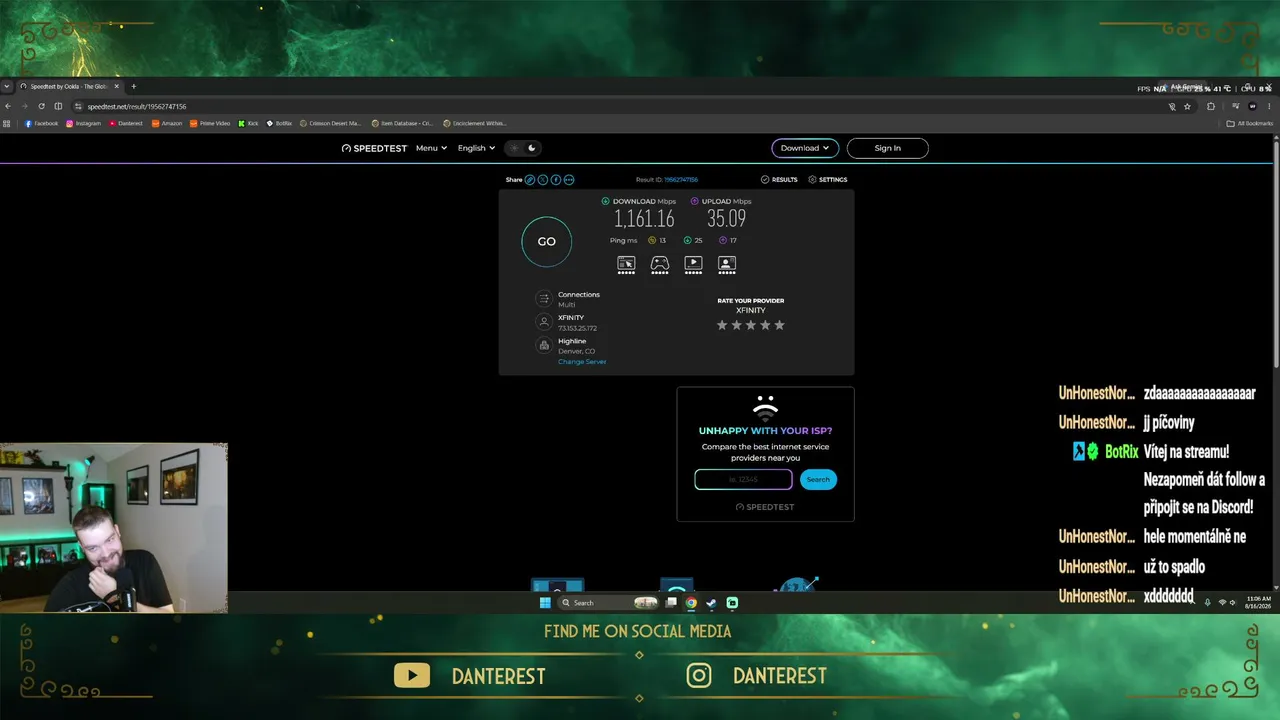Open the Crimson Desert Ma... bookmark
The width and height of the screenshot is (1280, 720).
(x=330, y=124)
